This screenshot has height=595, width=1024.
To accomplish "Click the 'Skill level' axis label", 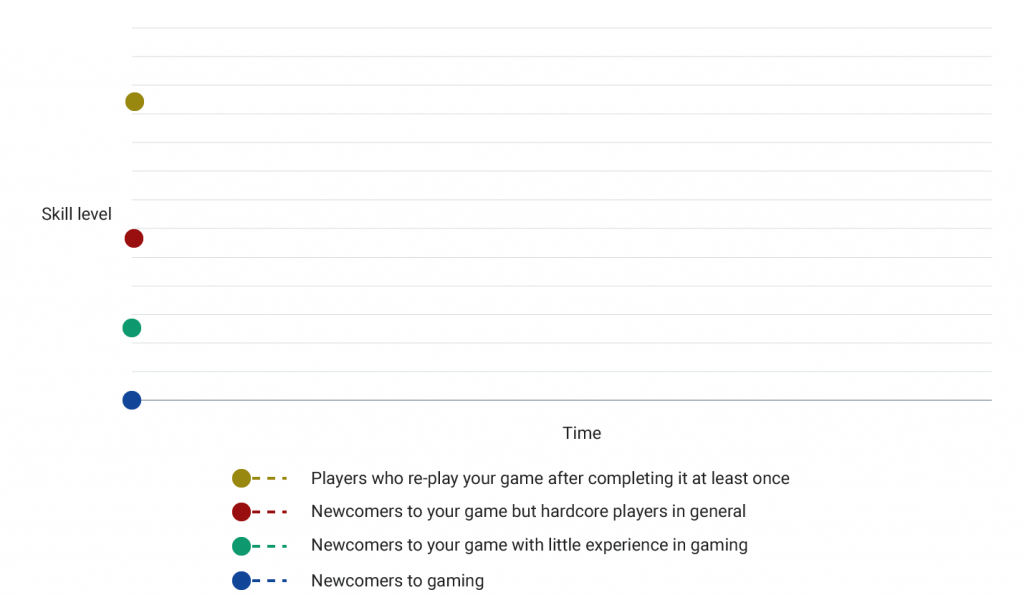I will (x=76, y=214).
